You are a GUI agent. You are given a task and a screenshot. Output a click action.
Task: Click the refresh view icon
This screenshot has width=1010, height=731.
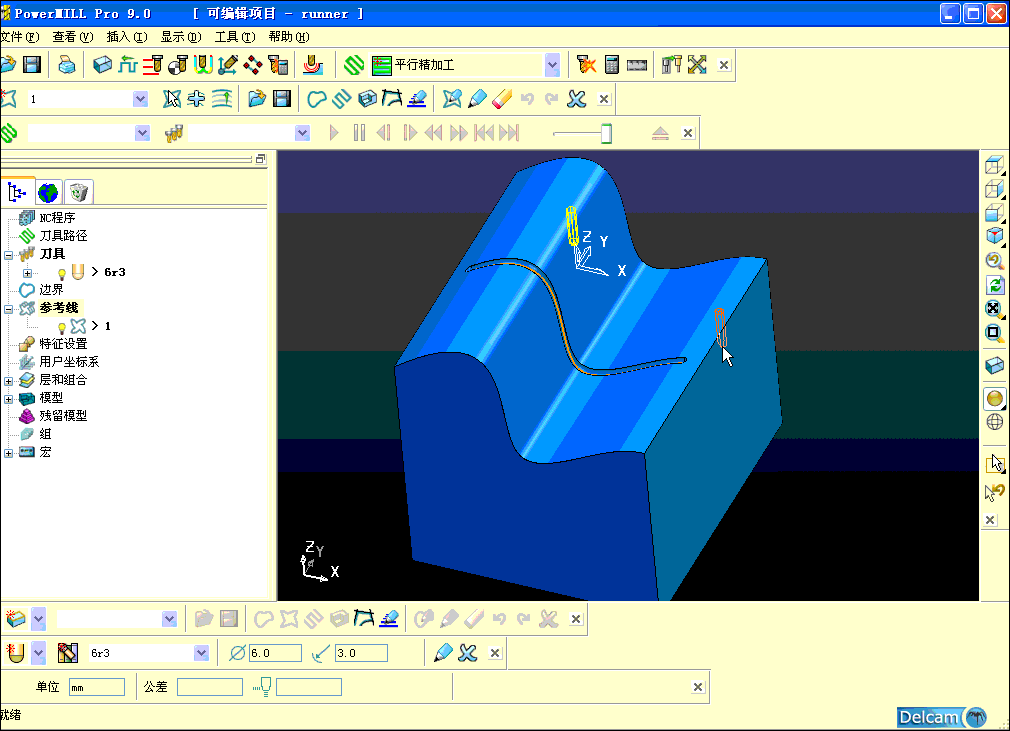(x=995, y=285)
